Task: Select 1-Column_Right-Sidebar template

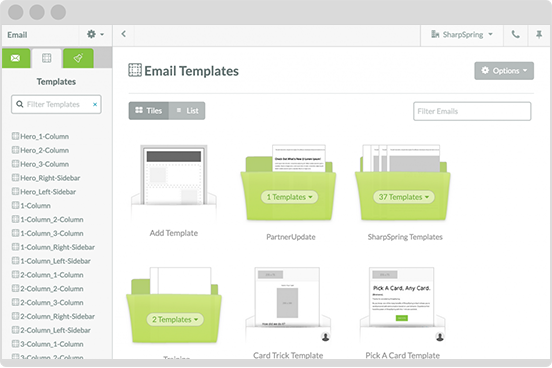Action: point(54,247)
